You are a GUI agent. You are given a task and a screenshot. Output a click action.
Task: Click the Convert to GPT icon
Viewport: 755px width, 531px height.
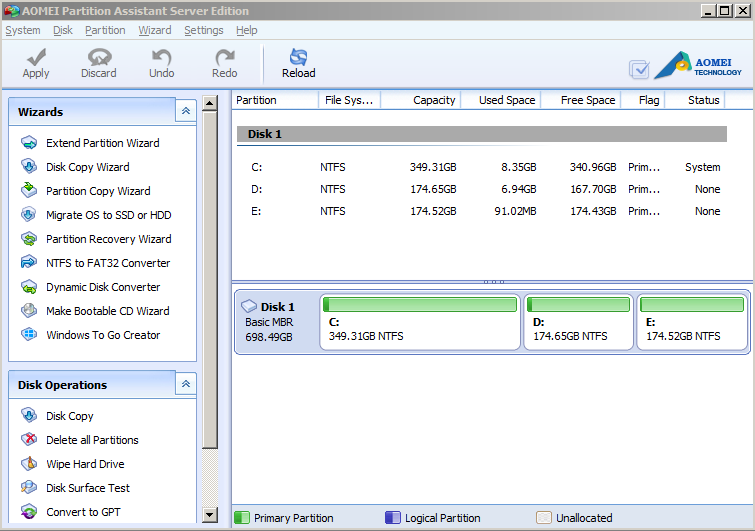(x=29, y=511)
